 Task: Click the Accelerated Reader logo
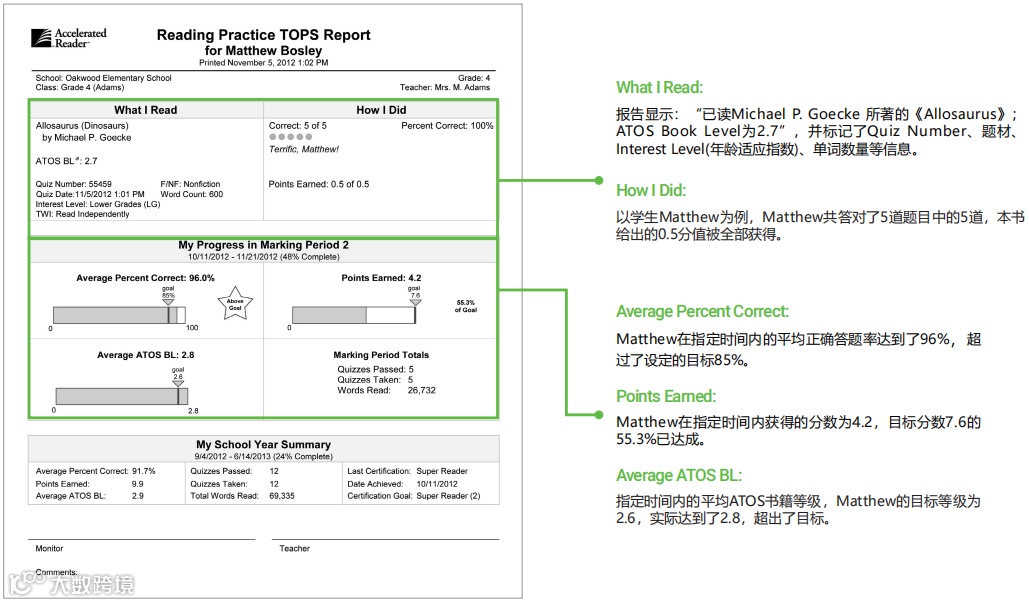click(68, 38)
